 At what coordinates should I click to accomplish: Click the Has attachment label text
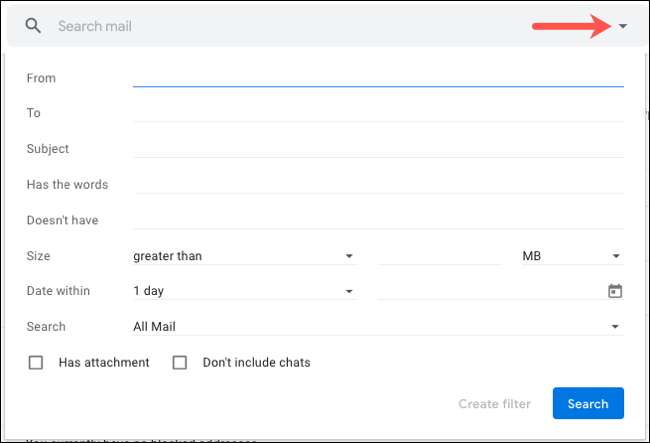[x=104, y=363]
